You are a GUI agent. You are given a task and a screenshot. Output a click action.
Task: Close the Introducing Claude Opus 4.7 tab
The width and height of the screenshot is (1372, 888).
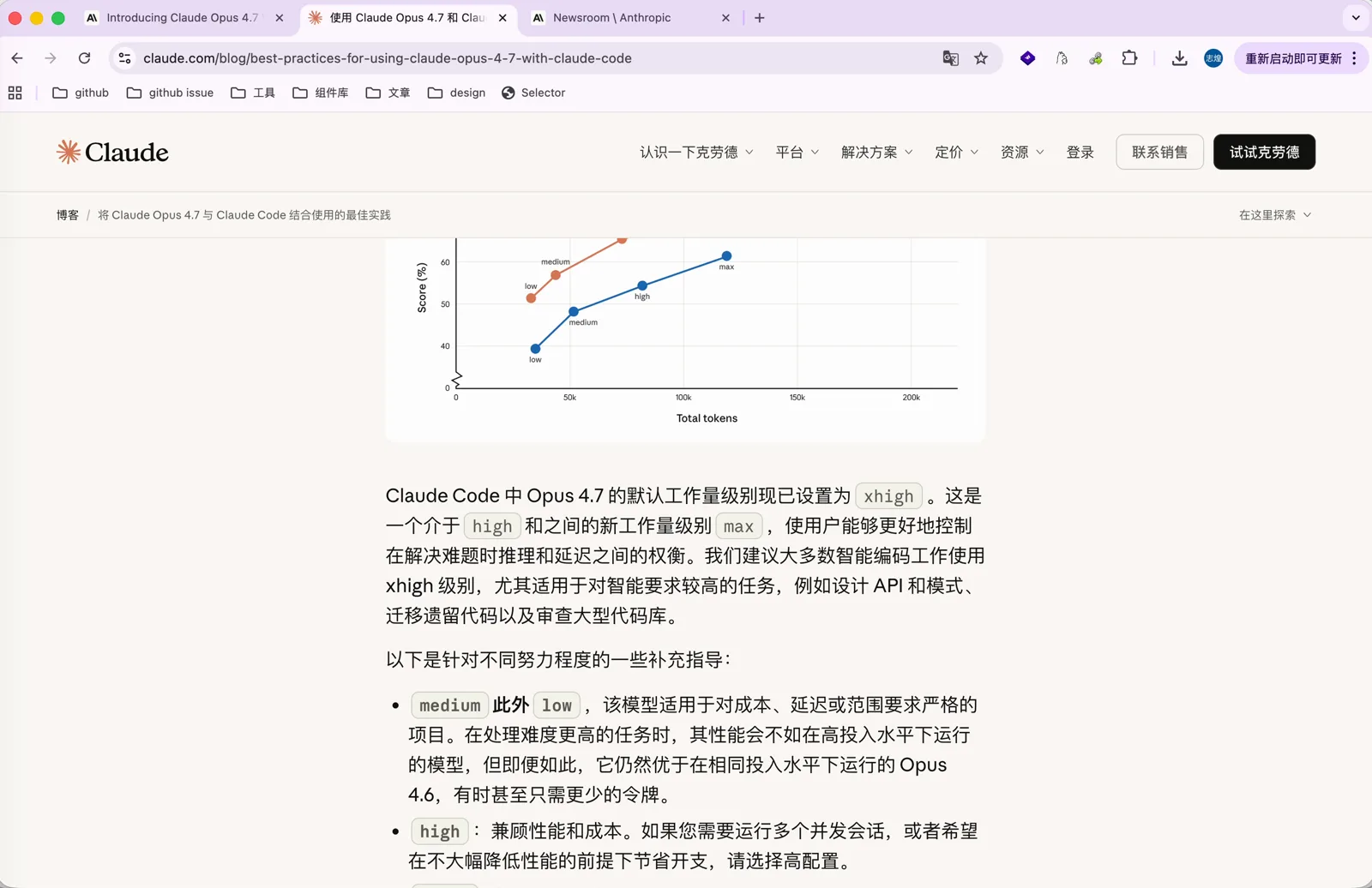point(279,17)
